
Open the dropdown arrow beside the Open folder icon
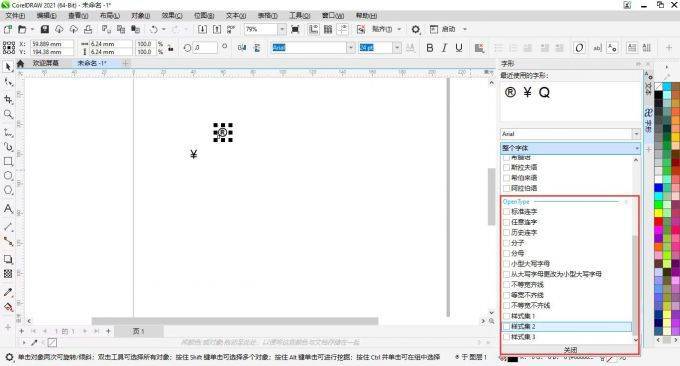point(32,29)
